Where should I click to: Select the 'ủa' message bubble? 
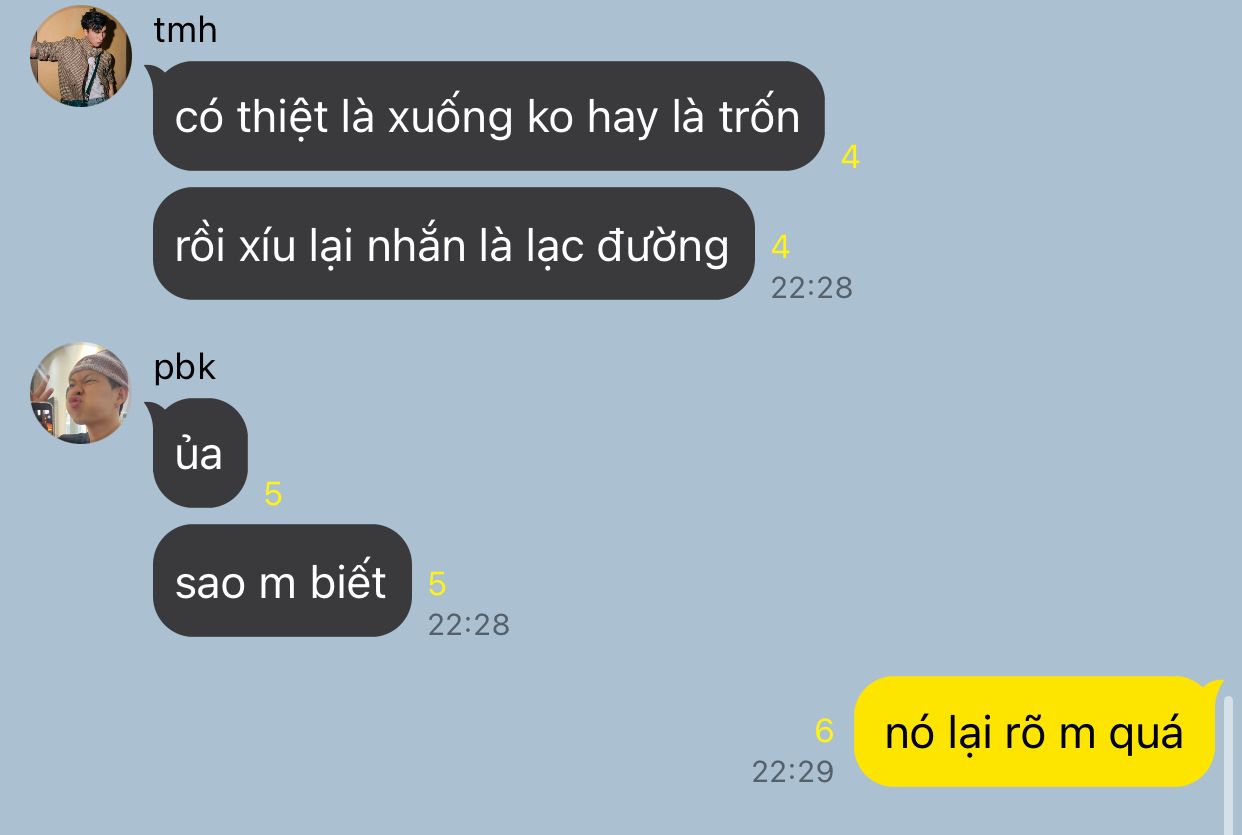coord(198,453)
